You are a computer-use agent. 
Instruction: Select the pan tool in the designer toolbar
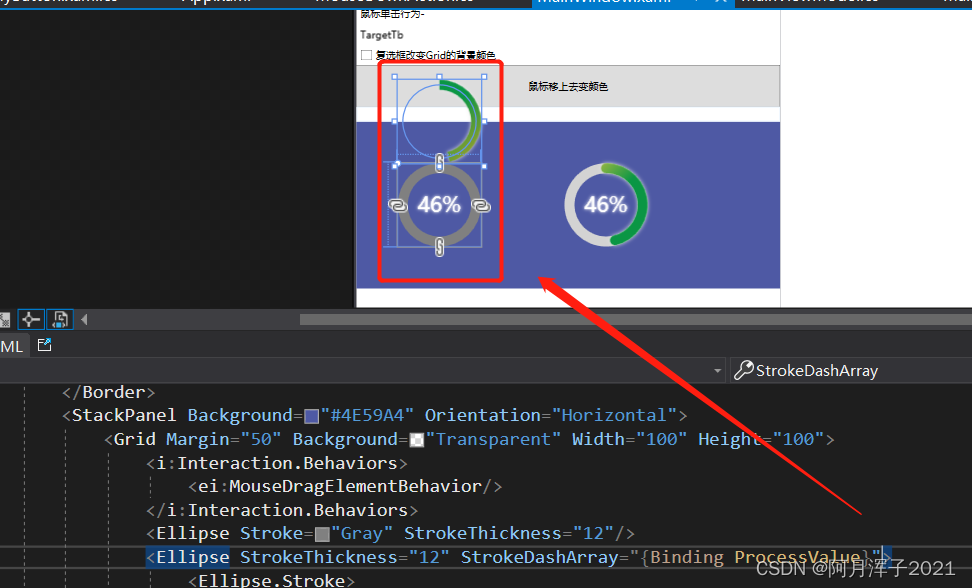pos(31,319)
